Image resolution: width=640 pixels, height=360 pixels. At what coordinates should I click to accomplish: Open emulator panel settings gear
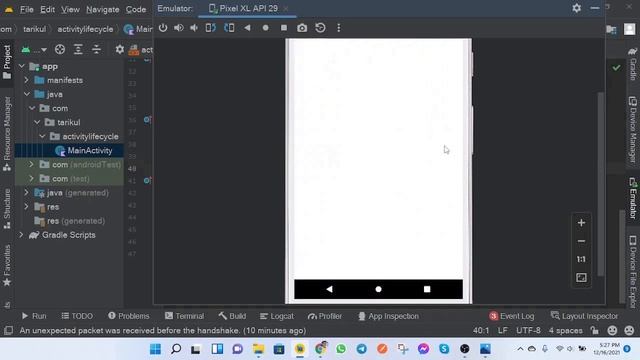point(577,8)
